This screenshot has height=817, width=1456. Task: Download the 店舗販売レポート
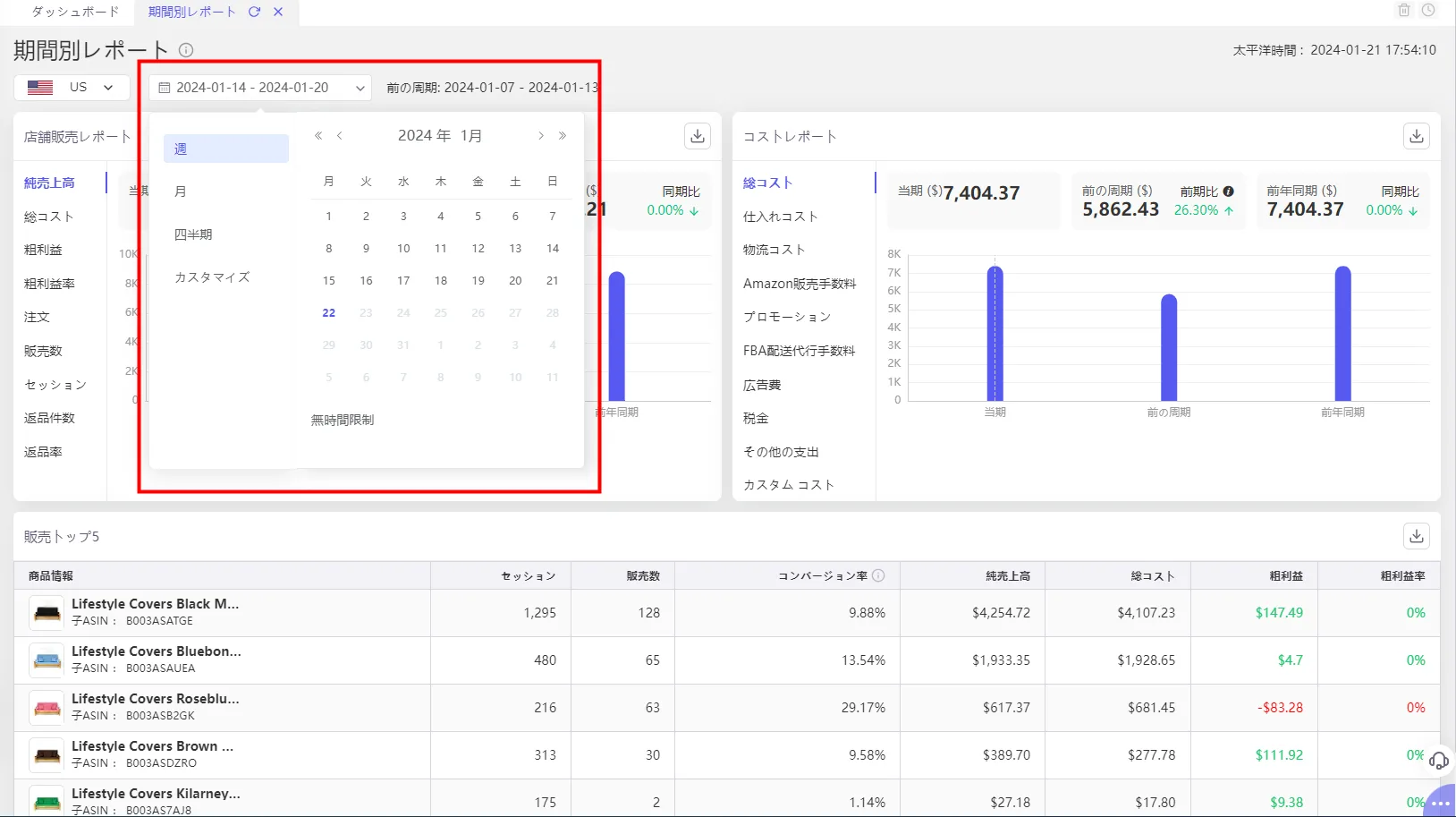click(698, 136)
